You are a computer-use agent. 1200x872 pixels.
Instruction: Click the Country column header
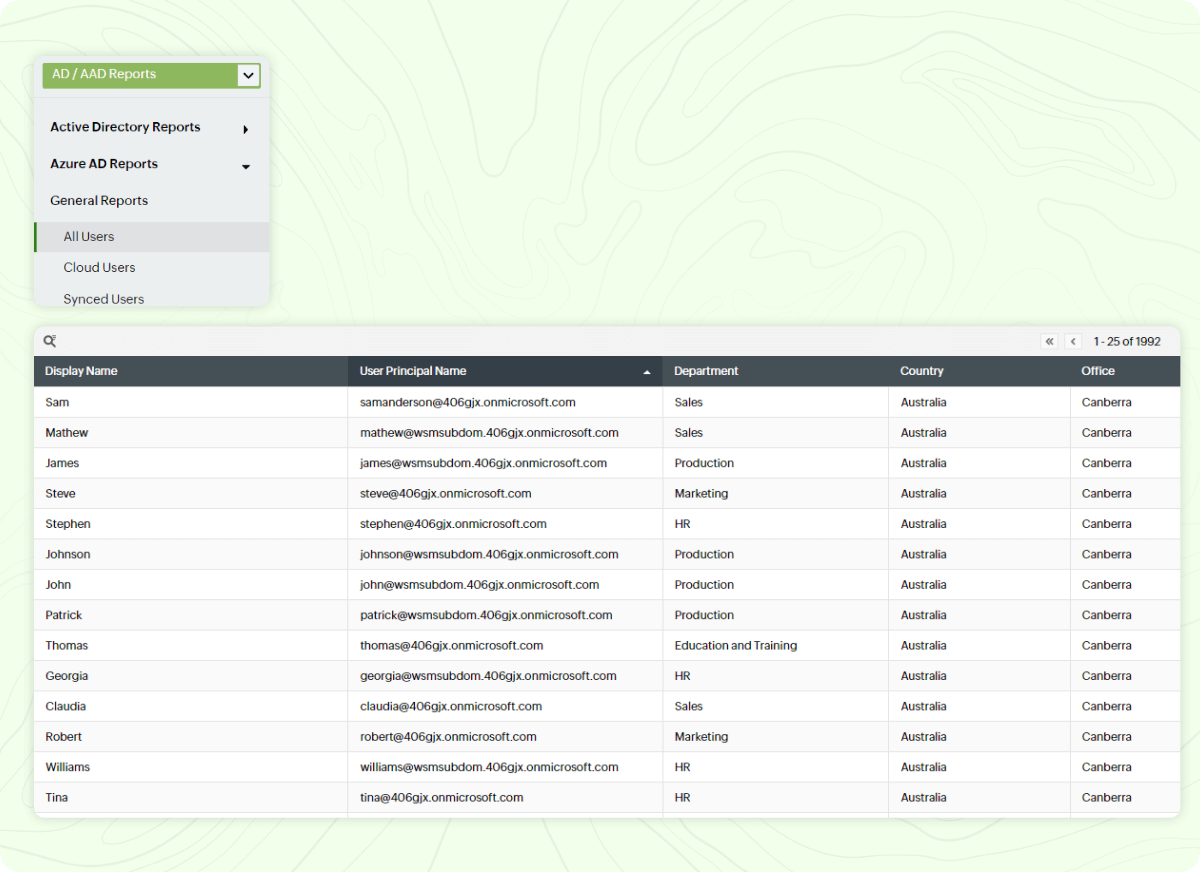click(921, 371)
